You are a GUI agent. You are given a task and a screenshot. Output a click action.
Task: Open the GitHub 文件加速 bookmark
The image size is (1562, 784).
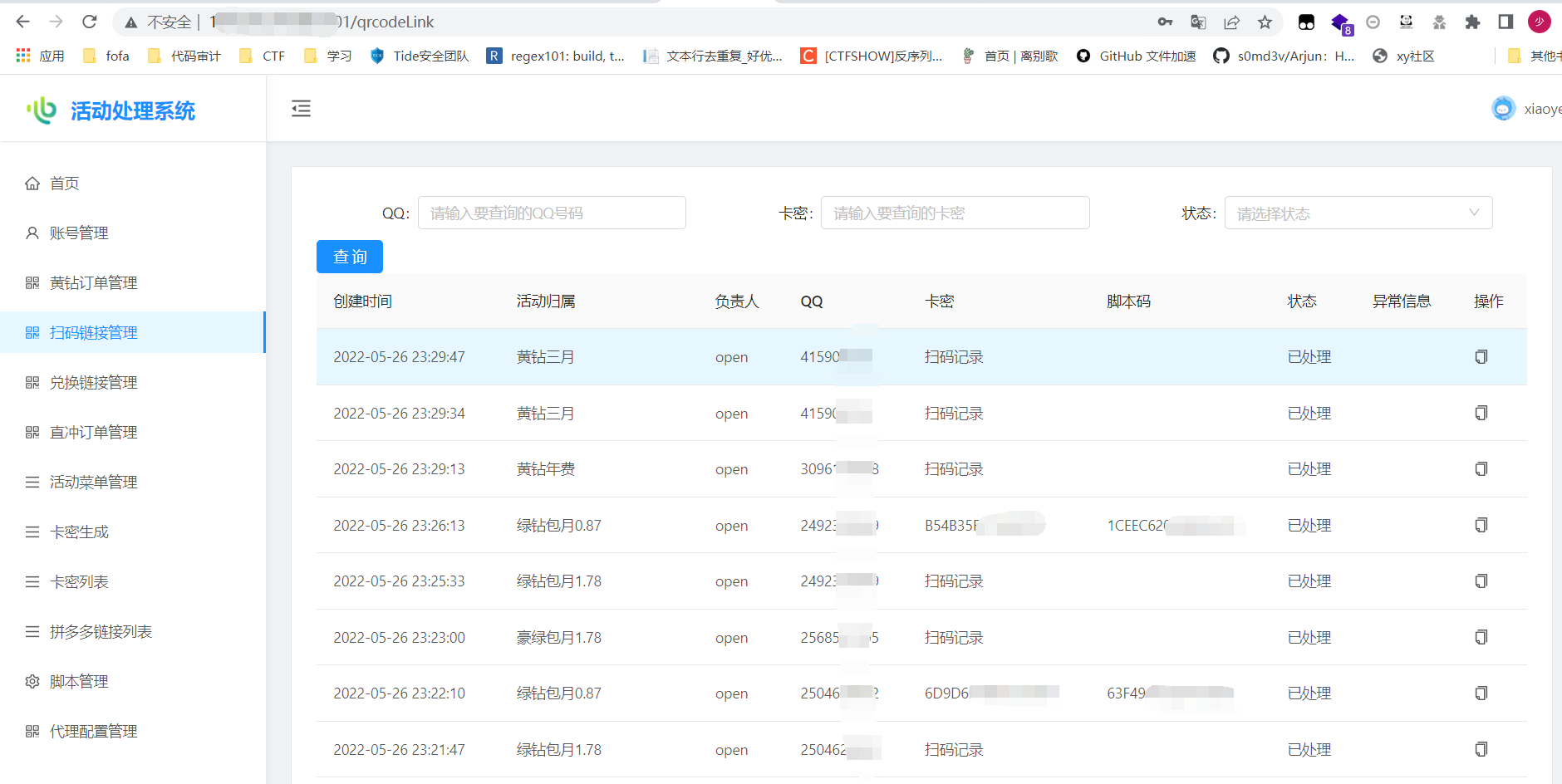pyautogui.click(x=1136, y=56)
